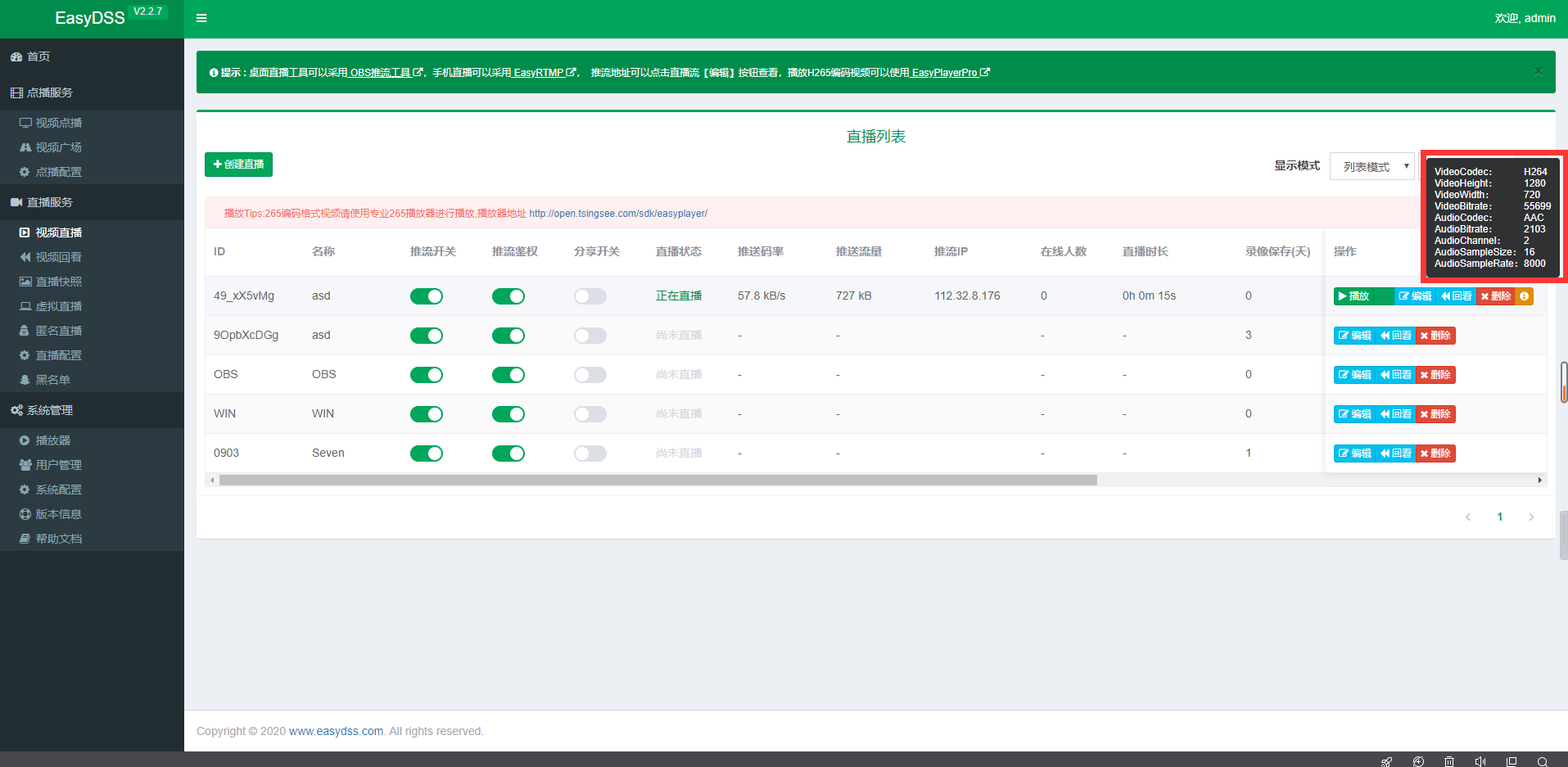Click 回看 playback for stream 49_xX5vMg

tap(1457, 296)
